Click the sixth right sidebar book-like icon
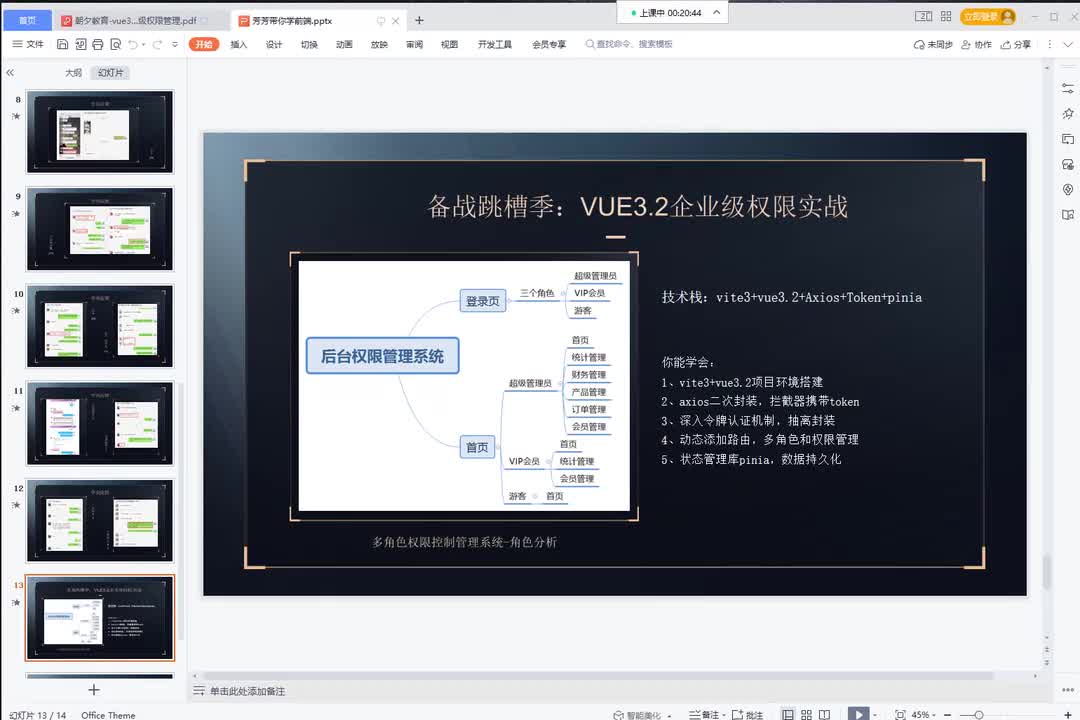1080x720 pixels. 1068,215
